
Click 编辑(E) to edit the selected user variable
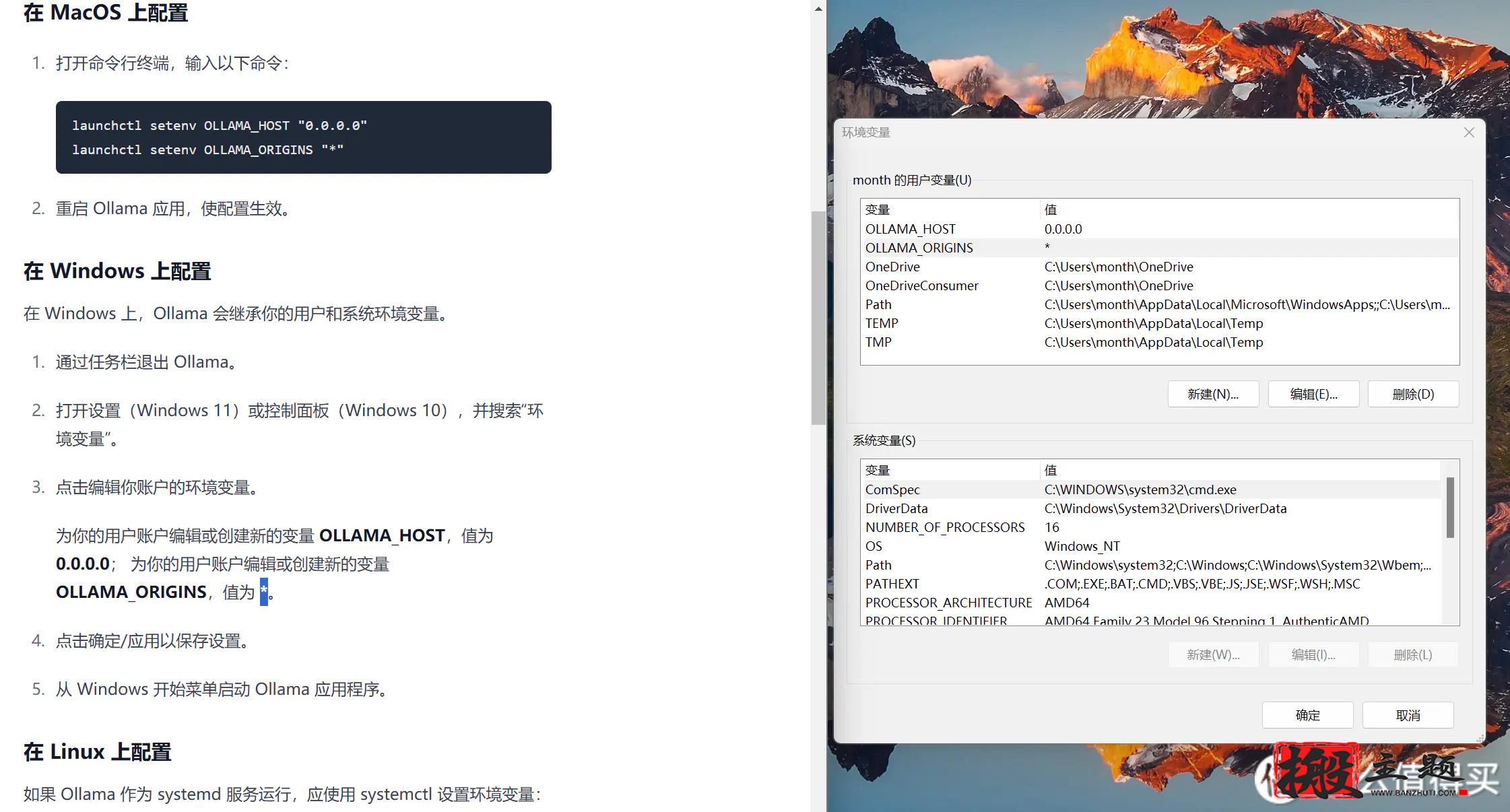pyautogui.click(x=1313, y=394)
